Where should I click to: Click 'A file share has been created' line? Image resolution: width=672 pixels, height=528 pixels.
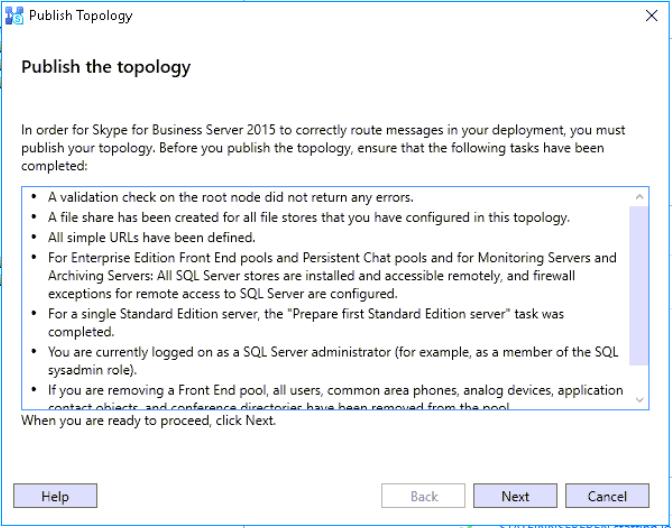(x=309, y=217)
